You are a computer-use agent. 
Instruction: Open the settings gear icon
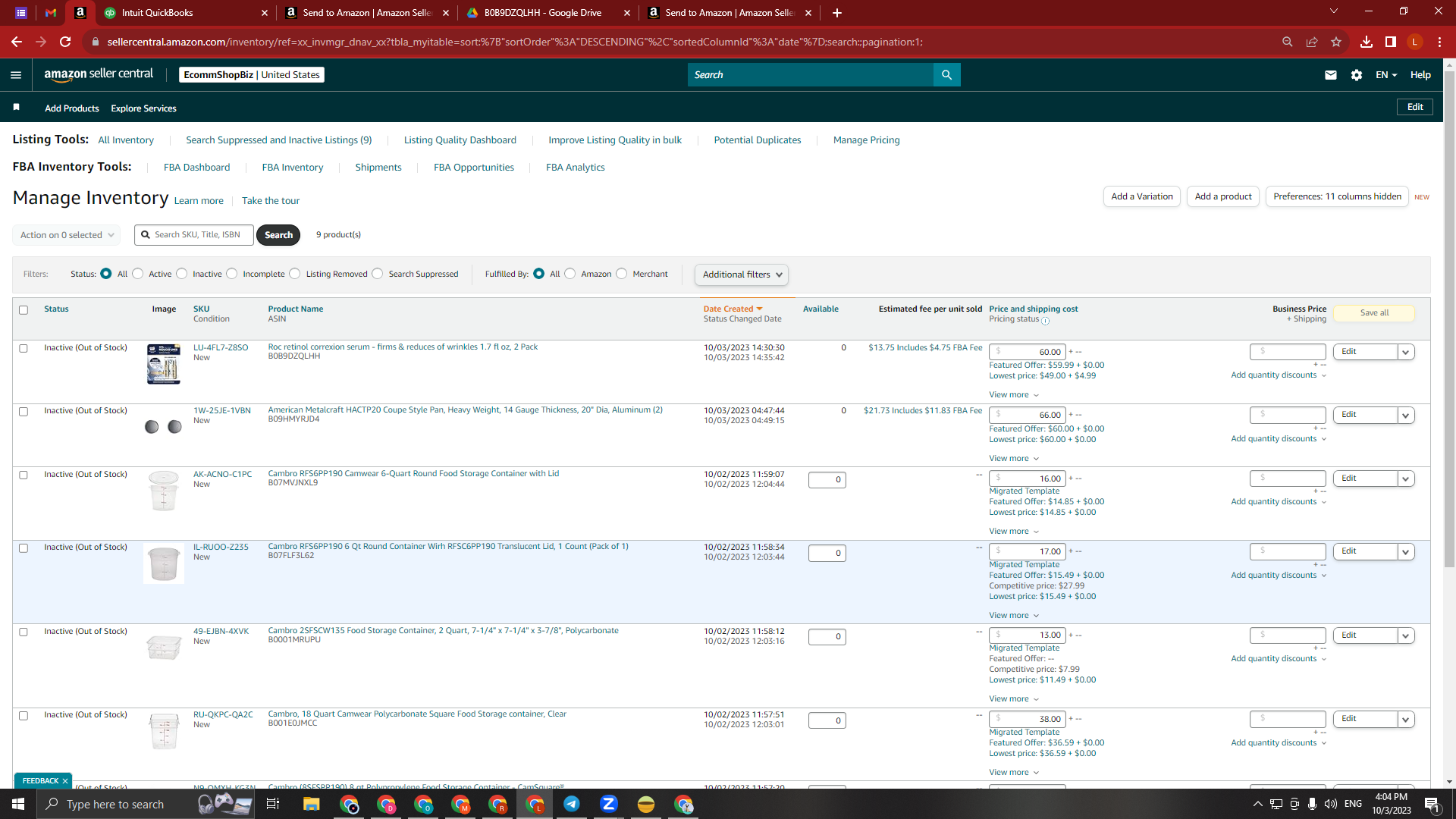coord(1357,75)
